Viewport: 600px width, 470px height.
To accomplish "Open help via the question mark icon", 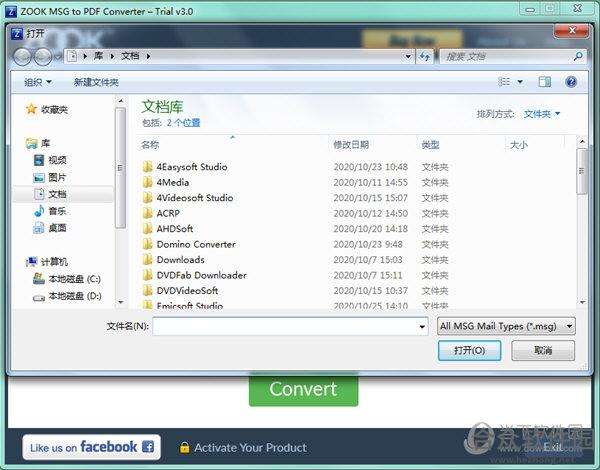I will tap(571, 82).
